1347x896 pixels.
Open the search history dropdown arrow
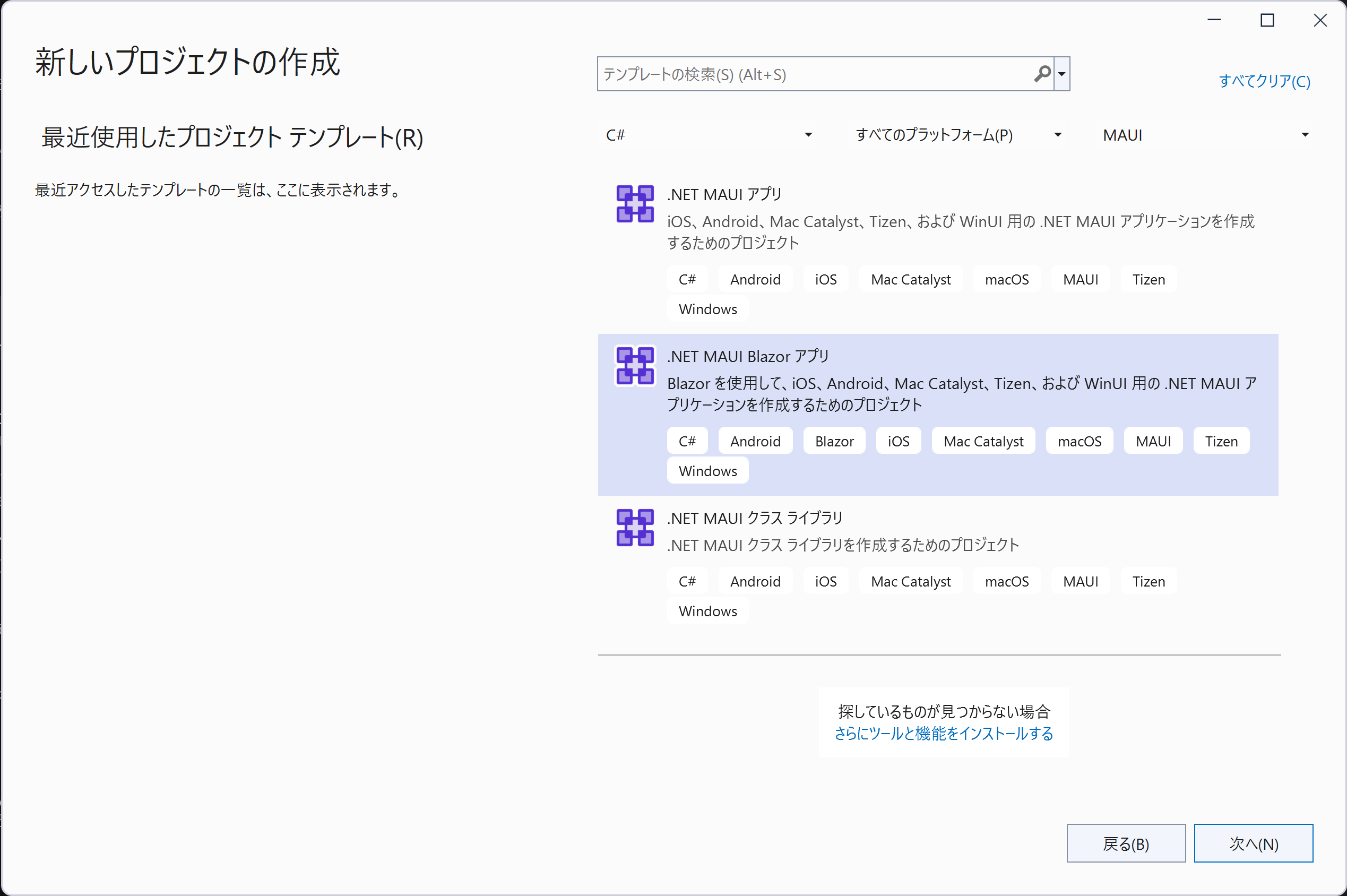[x=1062, y=74]
